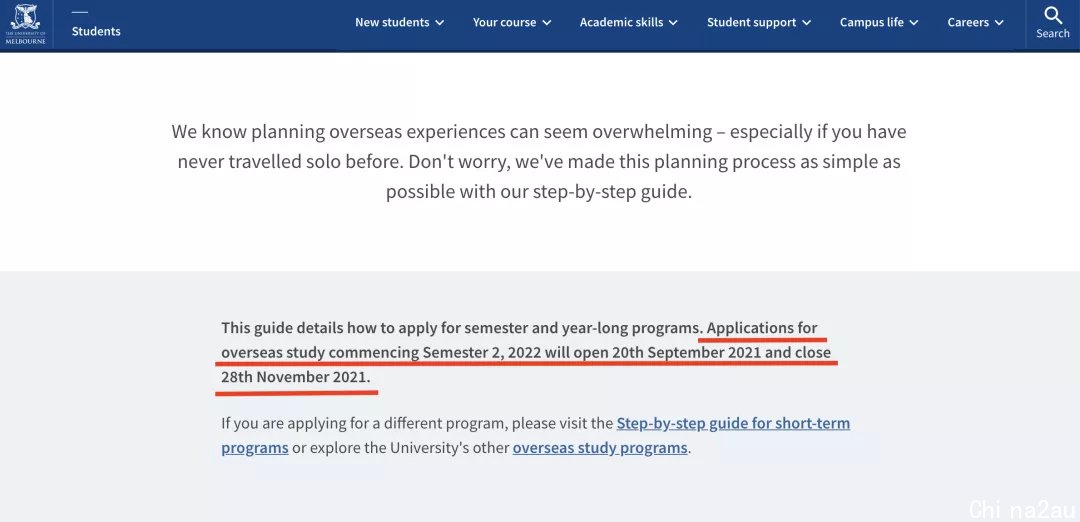
Task: Open the Careers menu
Action: [975, 23]
